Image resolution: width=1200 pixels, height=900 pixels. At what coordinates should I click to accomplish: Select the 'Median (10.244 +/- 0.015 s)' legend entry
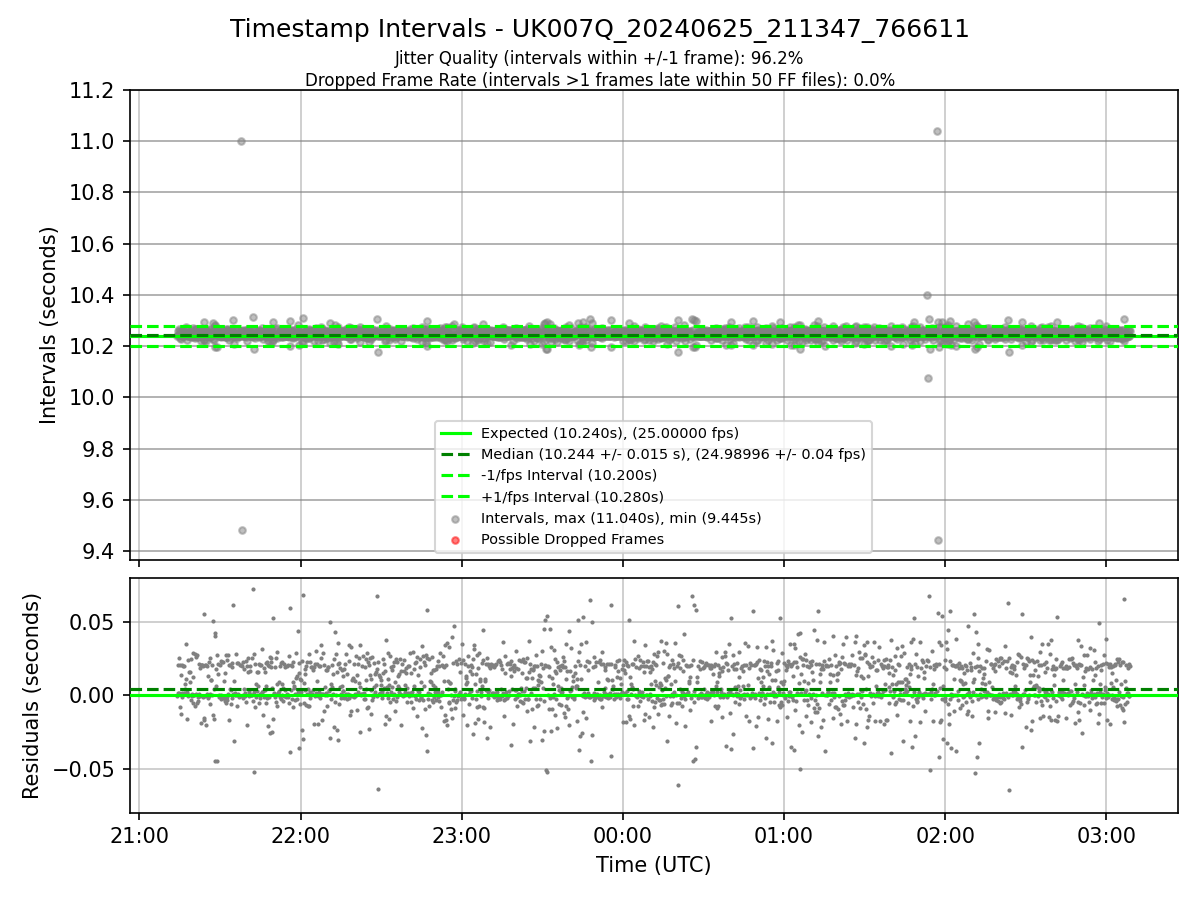tap(673, 454)
